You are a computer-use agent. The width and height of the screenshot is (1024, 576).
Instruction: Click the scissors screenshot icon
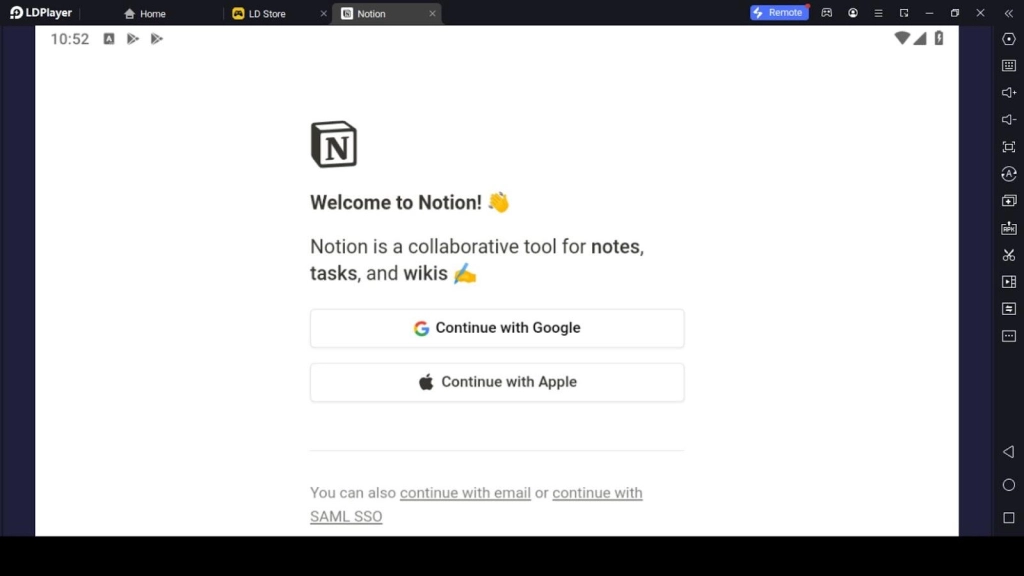coord(1009,255)
